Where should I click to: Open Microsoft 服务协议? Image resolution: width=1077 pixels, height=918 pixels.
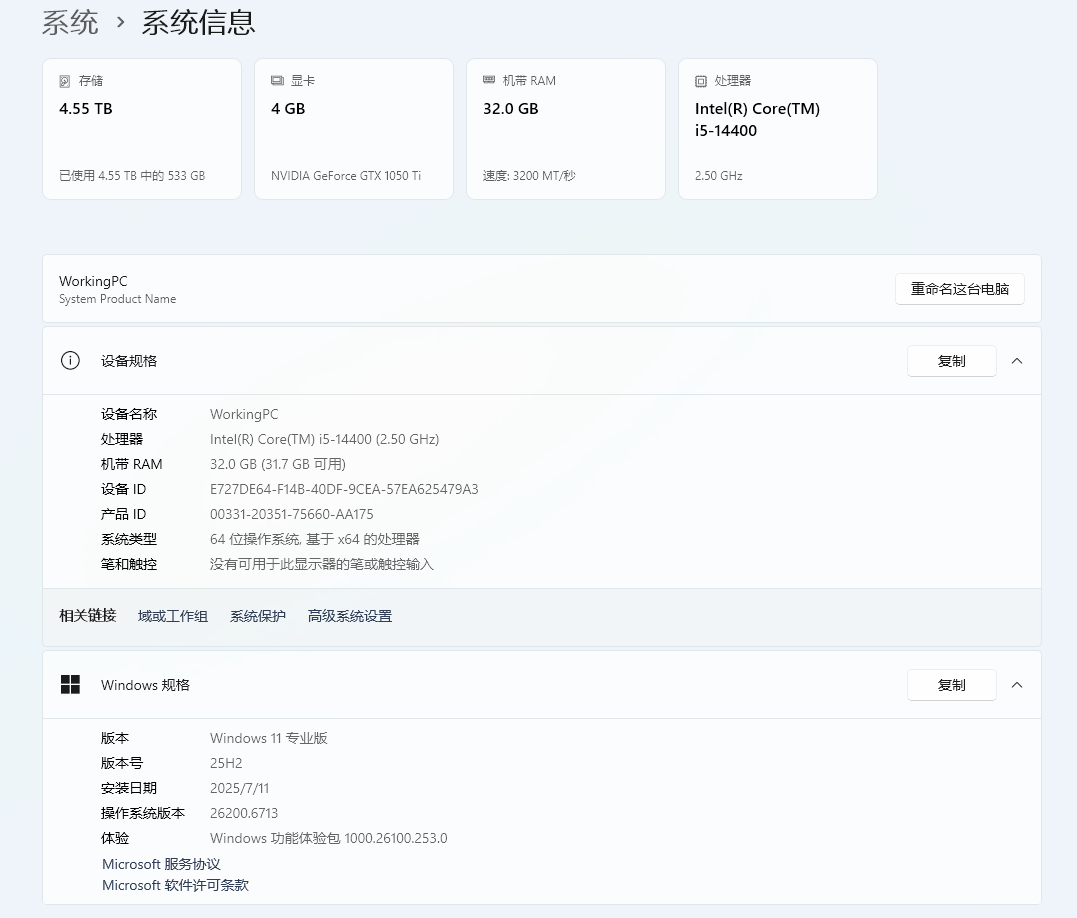(159, 864)
